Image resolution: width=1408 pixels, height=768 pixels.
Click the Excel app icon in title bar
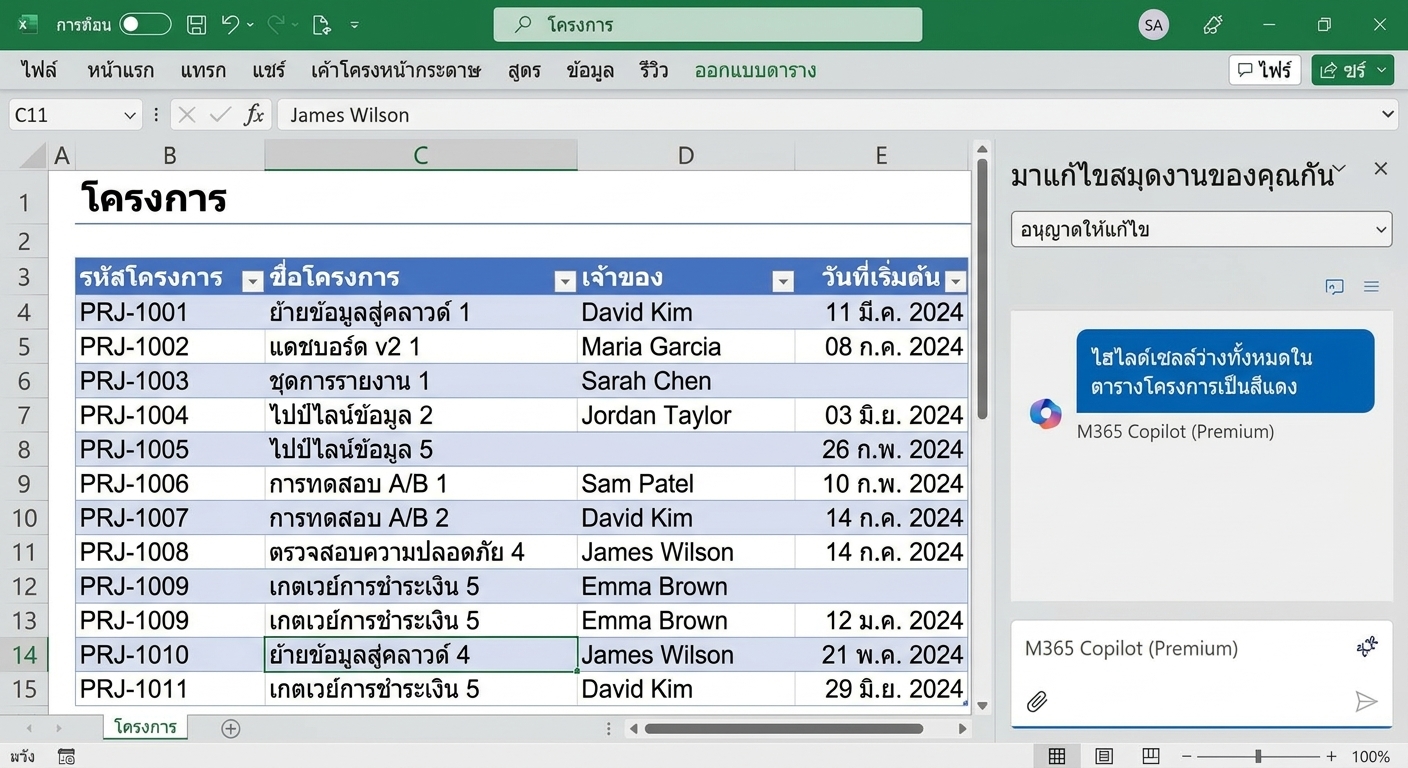(x=28, y=24)
